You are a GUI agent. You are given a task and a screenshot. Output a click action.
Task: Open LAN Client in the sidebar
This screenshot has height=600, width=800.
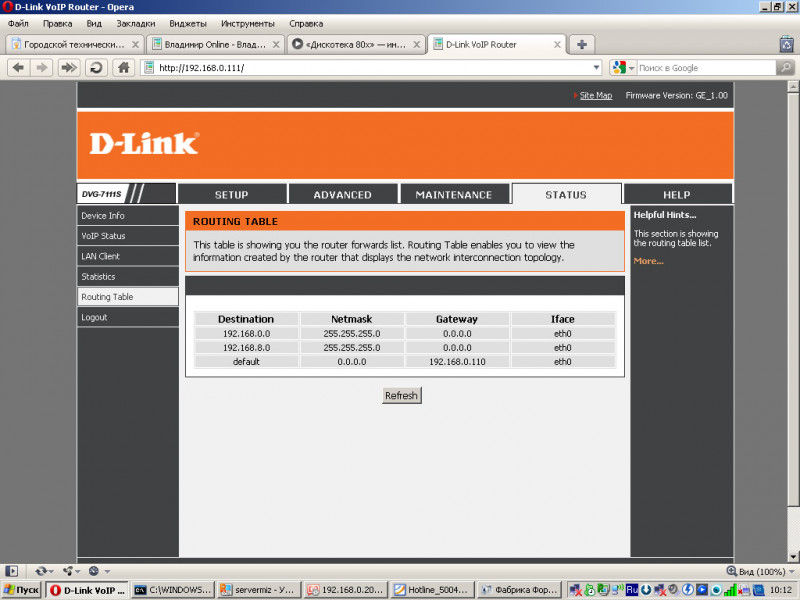coord(128,256)
